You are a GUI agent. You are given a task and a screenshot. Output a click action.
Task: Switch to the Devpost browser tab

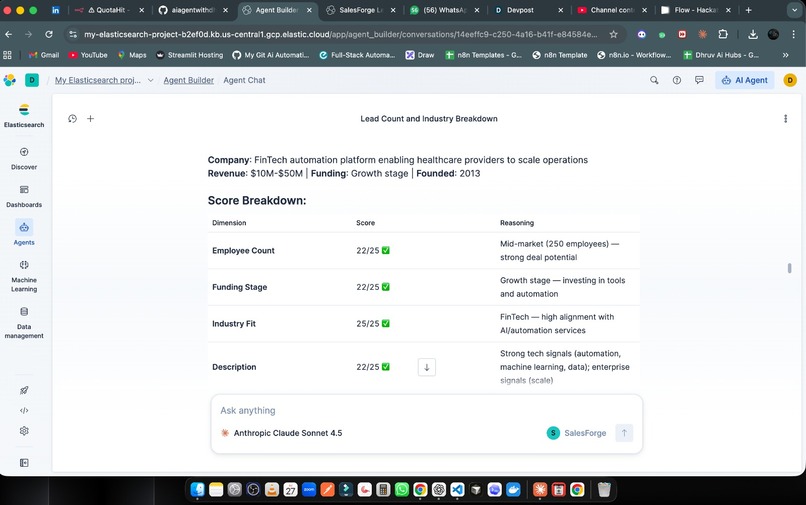pos(528,10)
